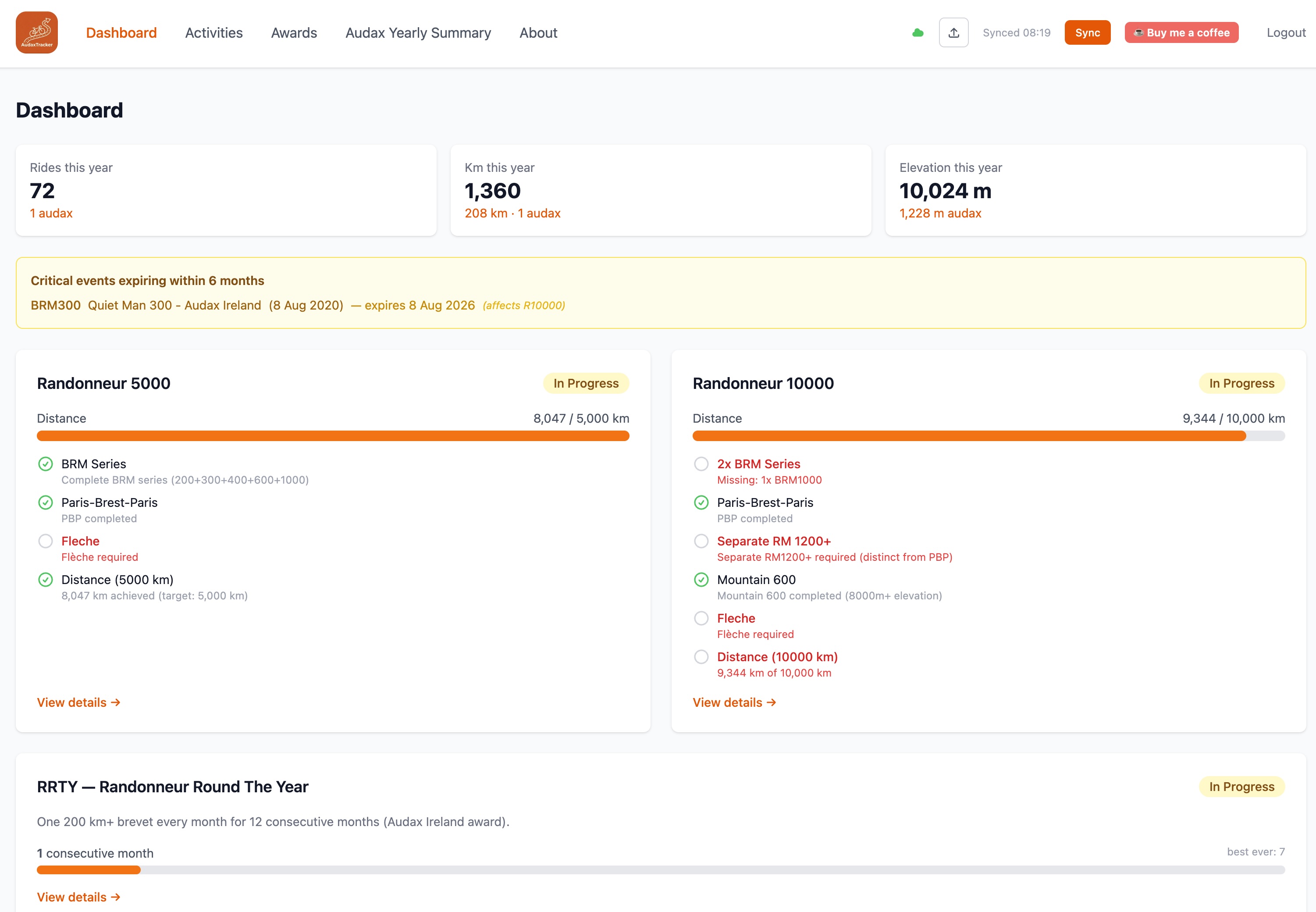Click the empty circle beside 2x BRM Series
The image size is (1316, 912).
(x=701, y=464)
